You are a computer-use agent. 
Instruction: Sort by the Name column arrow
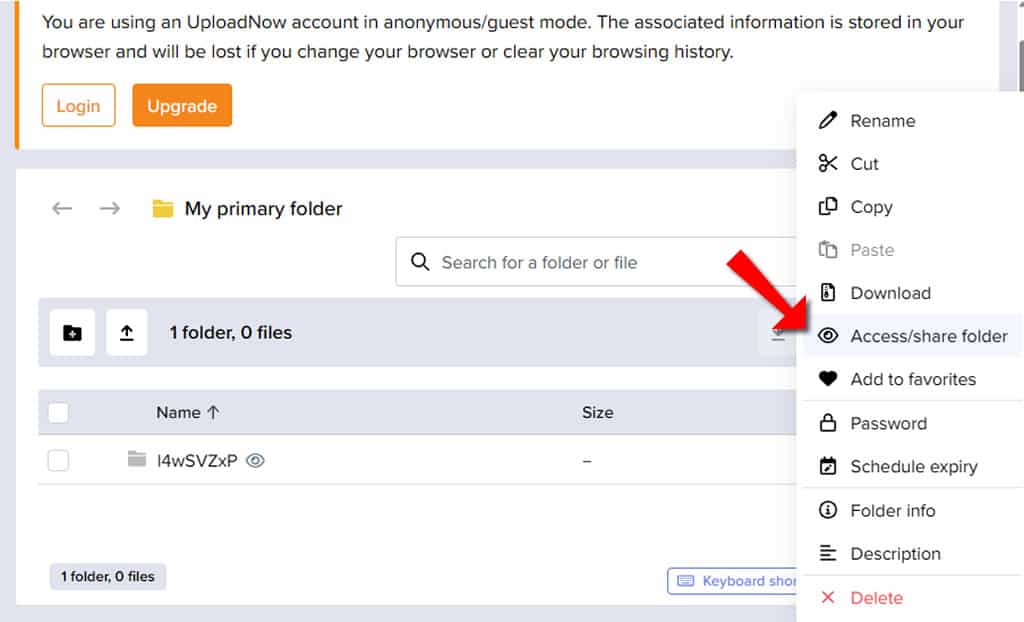point(213,412)
